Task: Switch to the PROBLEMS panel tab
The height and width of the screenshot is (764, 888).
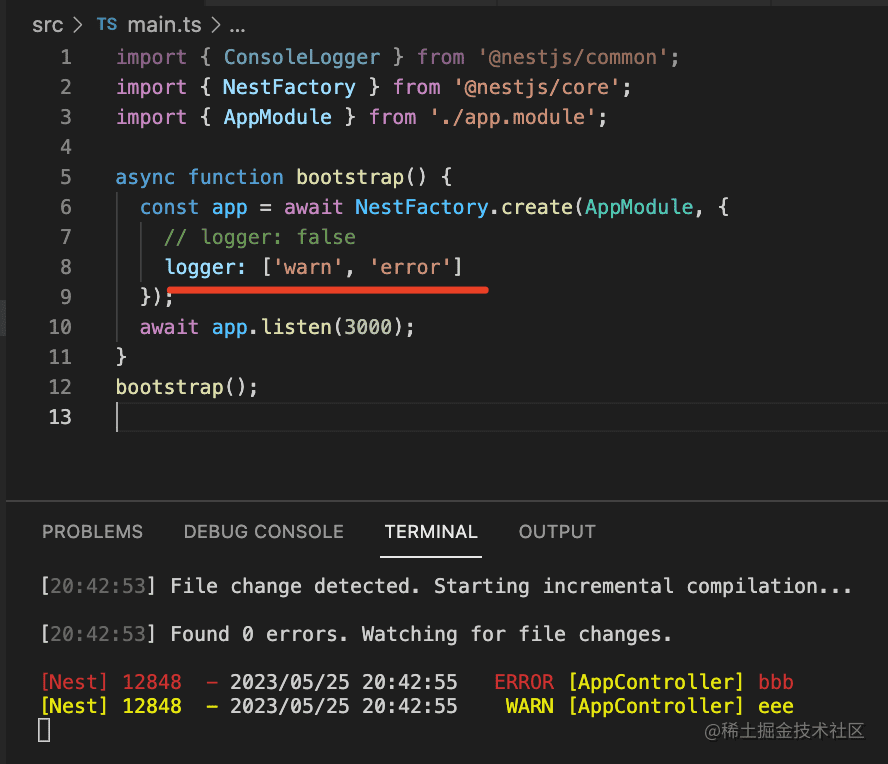Action: [92, 532]
